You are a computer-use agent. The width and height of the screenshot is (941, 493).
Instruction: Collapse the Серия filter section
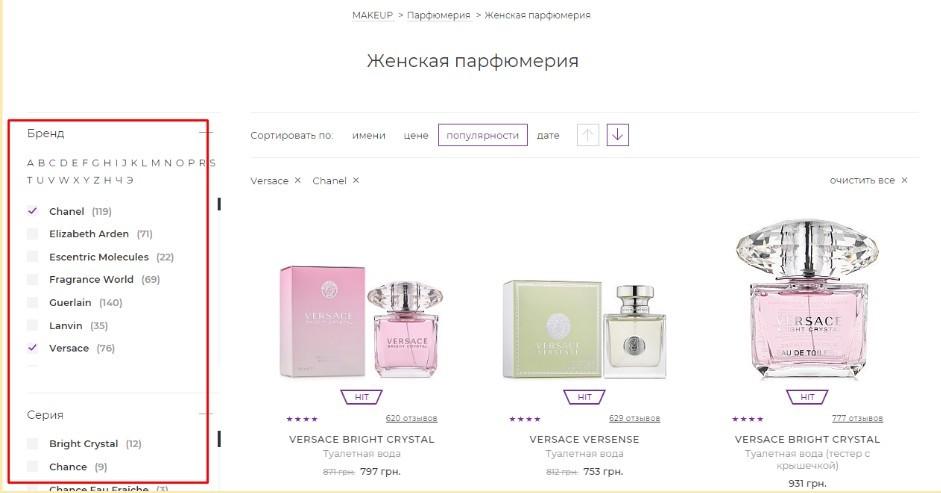[206, 414]
